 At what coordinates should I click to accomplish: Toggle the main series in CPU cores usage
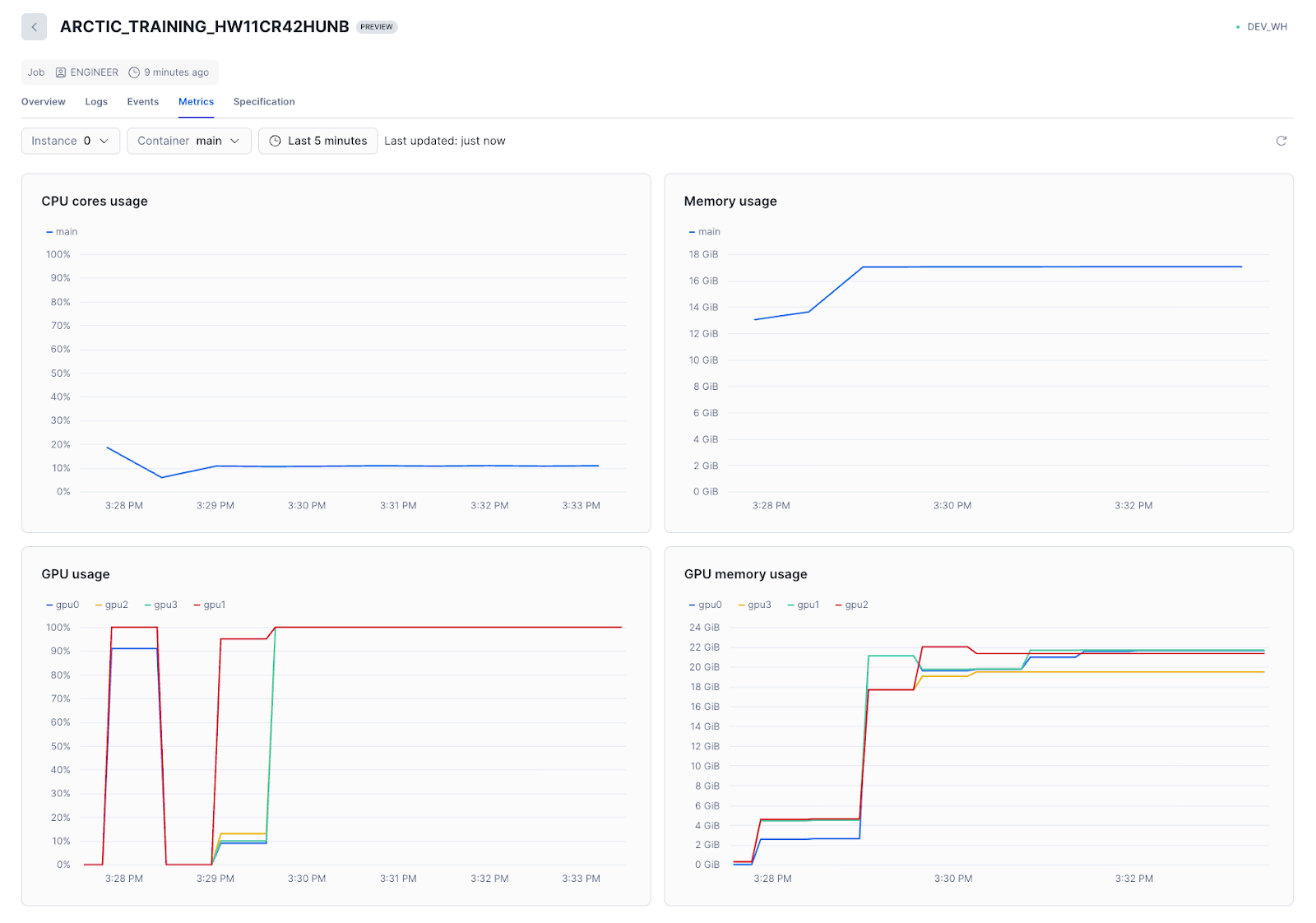(x=63, y=231)
